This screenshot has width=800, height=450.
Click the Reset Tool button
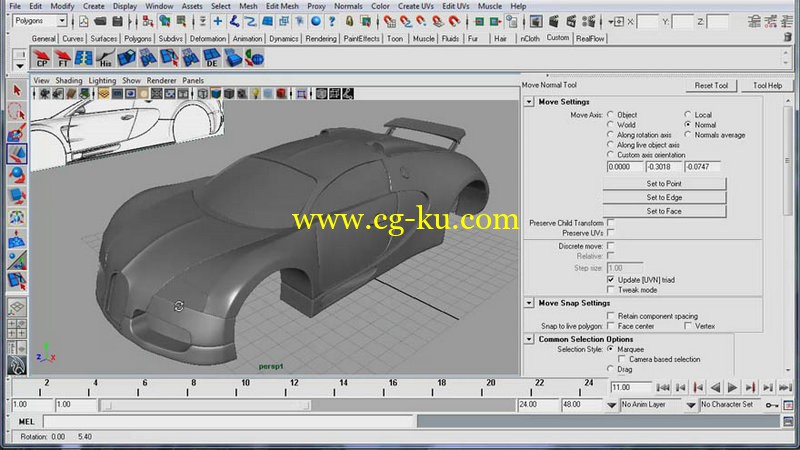coord(711,85)
